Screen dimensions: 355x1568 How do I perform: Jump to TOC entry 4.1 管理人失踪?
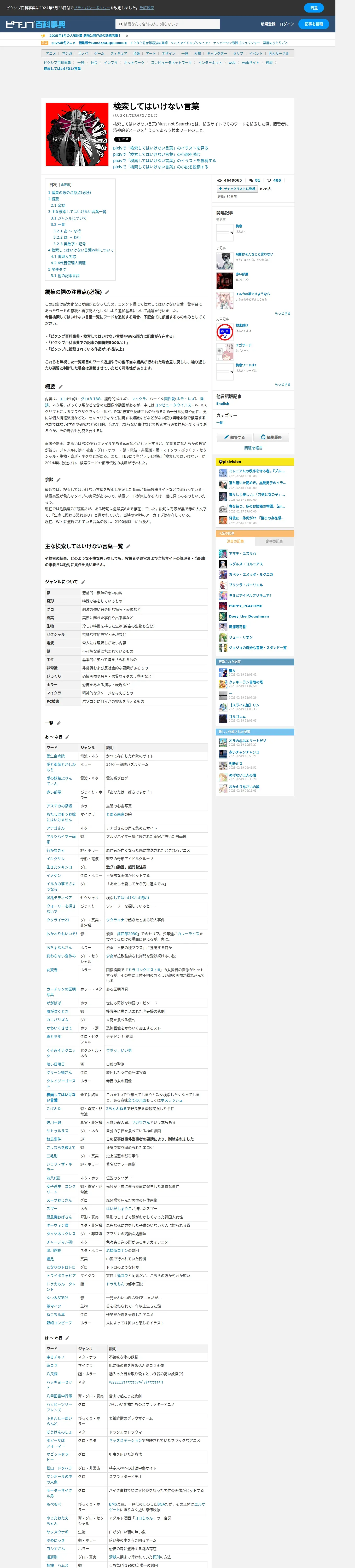tap(63, 257)
